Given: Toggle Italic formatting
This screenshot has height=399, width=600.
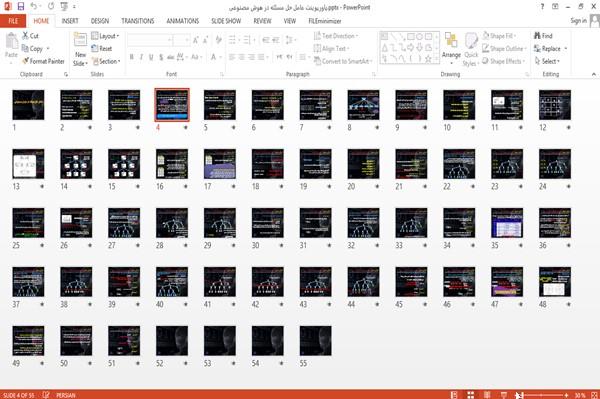Looking at the screenshot, I should click(141, 57).
